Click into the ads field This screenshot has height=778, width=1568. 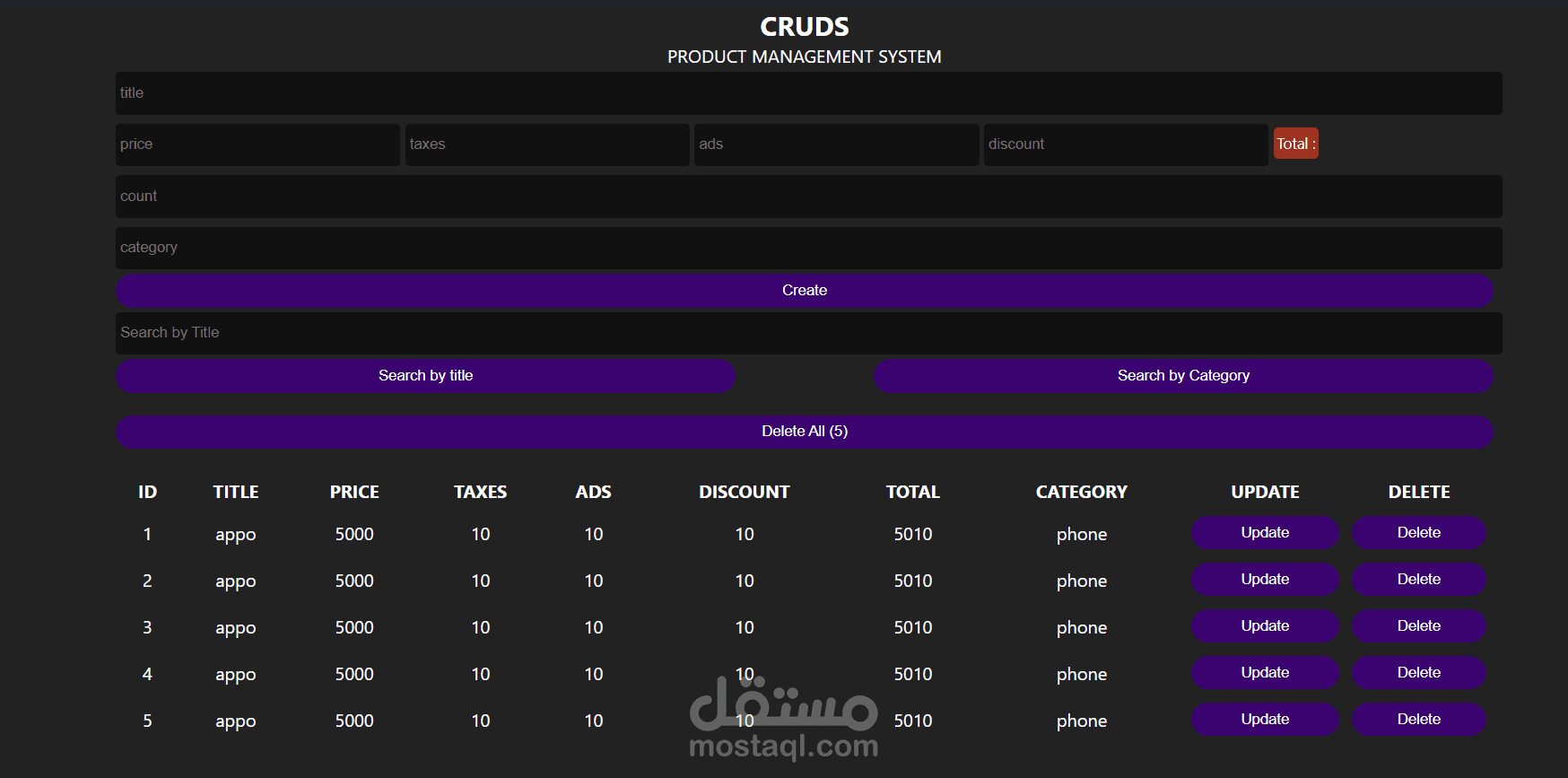(x=837, y=144)
